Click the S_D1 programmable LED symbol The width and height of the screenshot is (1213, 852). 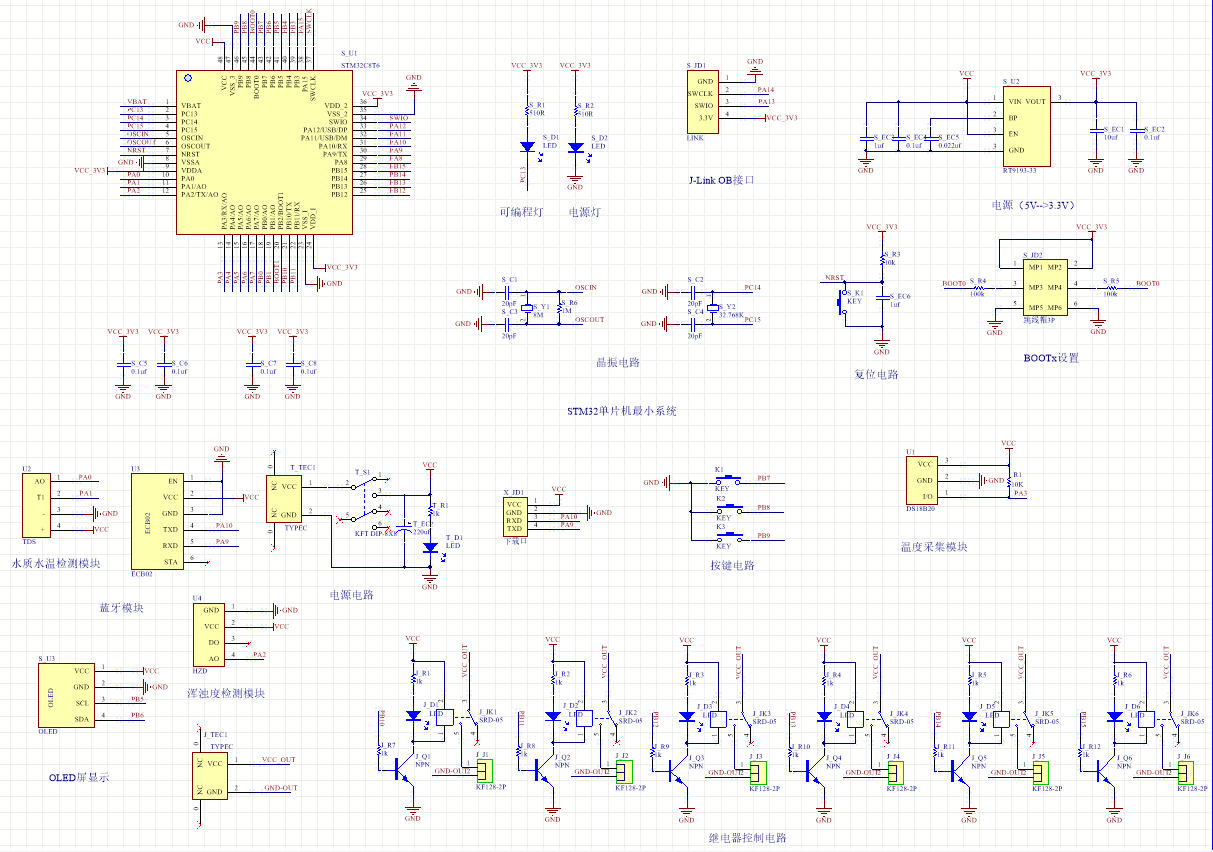pyautogui.click(x=529, y=147)
